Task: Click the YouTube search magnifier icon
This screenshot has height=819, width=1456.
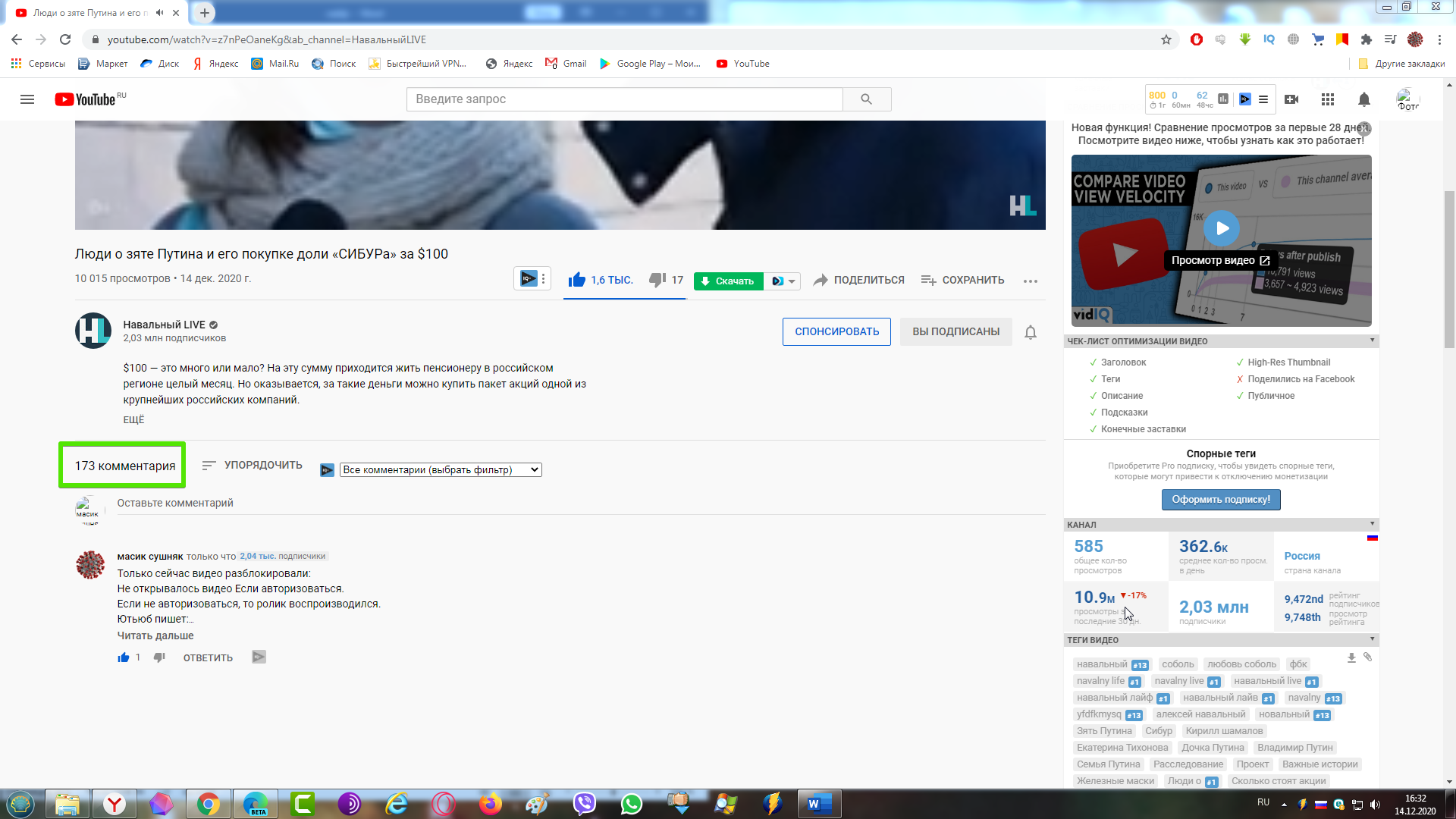Action: tap(866, 99)
